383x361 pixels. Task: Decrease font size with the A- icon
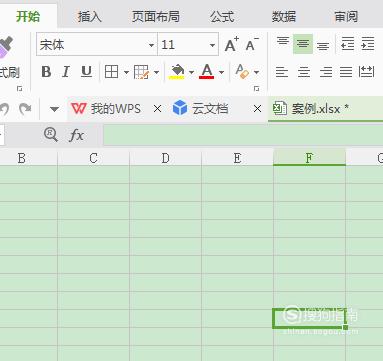click(x=252, y=44)
